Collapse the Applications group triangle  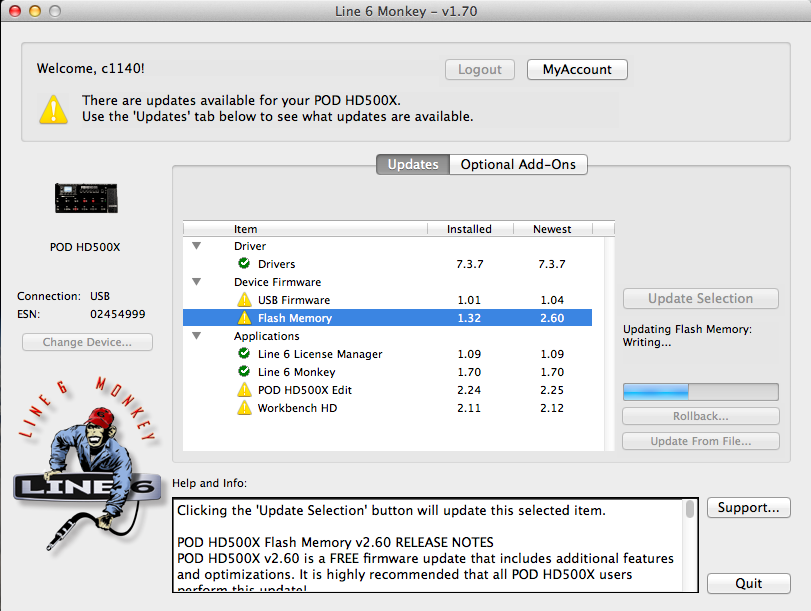tap(197, 336)
